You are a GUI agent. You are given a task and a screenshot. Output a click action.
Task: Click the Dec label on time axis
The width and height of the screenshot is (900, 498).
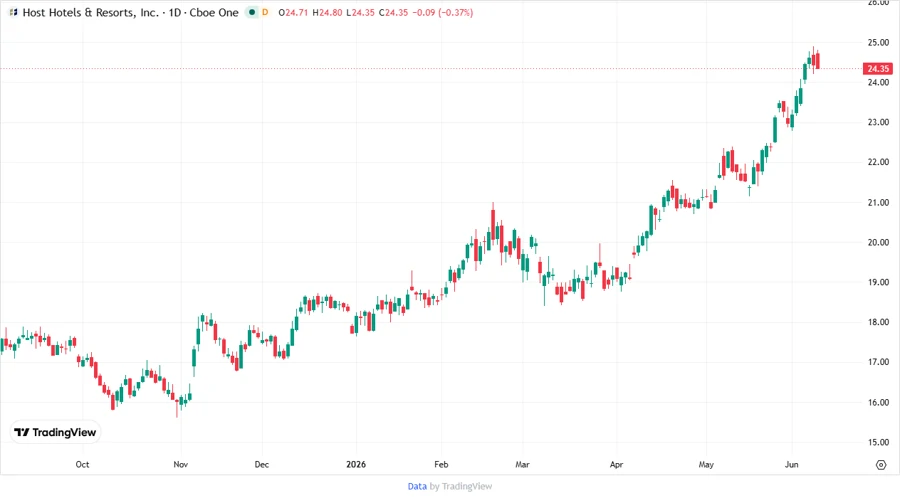(262, 464)
